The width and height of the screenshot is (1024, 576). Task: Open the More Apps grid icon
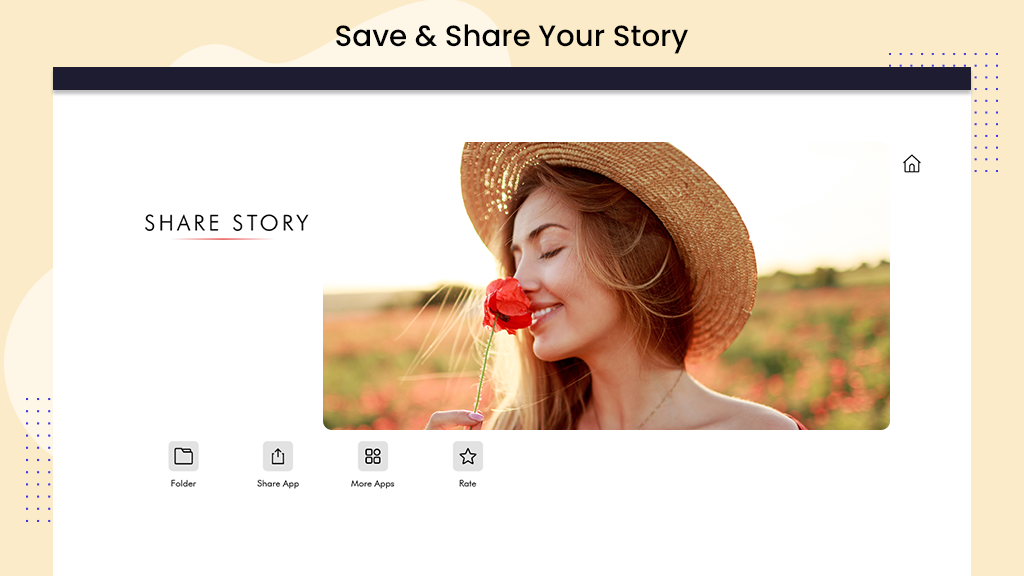373,456
